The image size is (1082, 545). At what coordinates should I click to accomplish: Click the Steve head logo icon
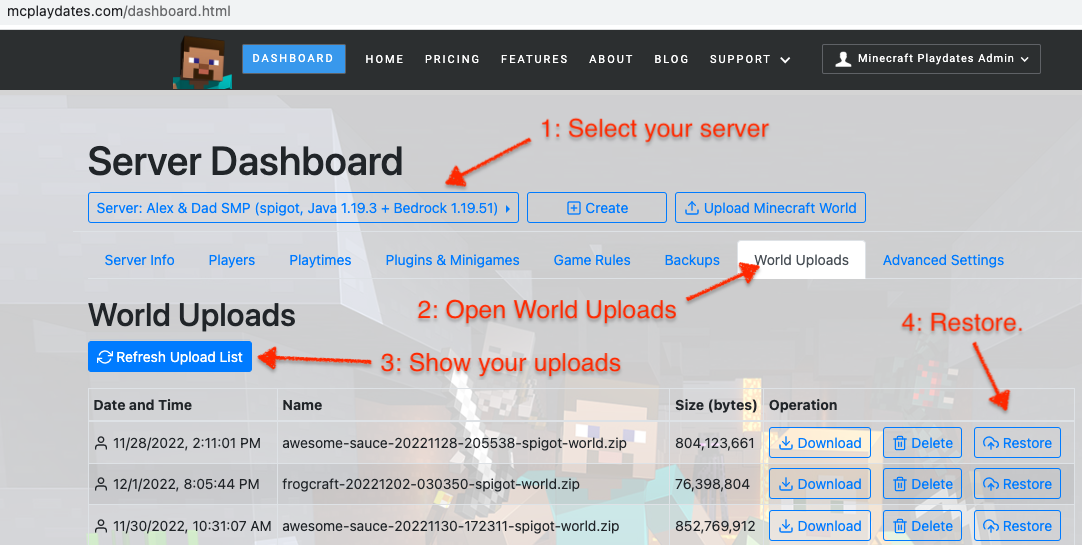click(199, 62)
